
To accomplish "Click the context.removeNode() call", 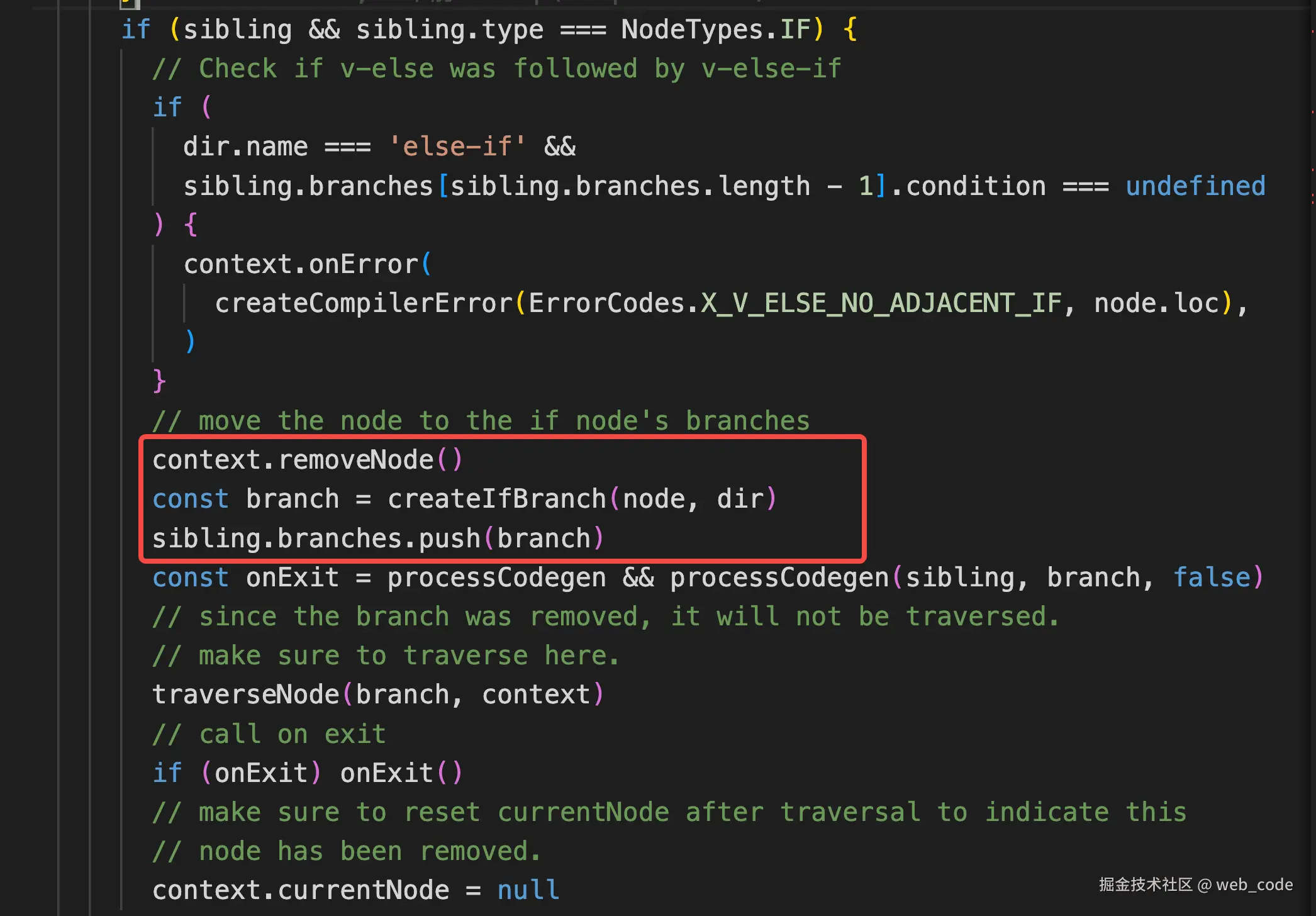I will point(307,460).
